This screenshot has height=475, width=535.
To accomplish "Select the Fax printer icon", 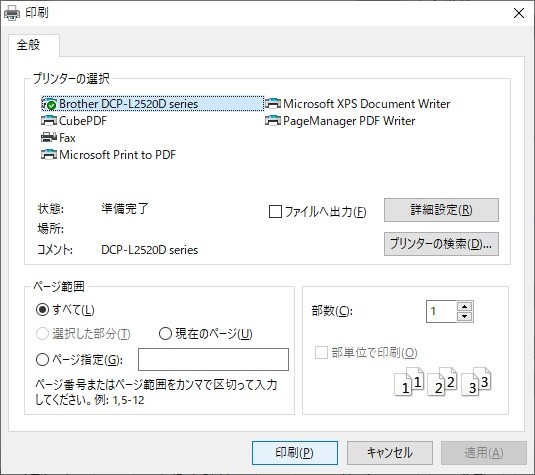I will (x=49, y=138).
